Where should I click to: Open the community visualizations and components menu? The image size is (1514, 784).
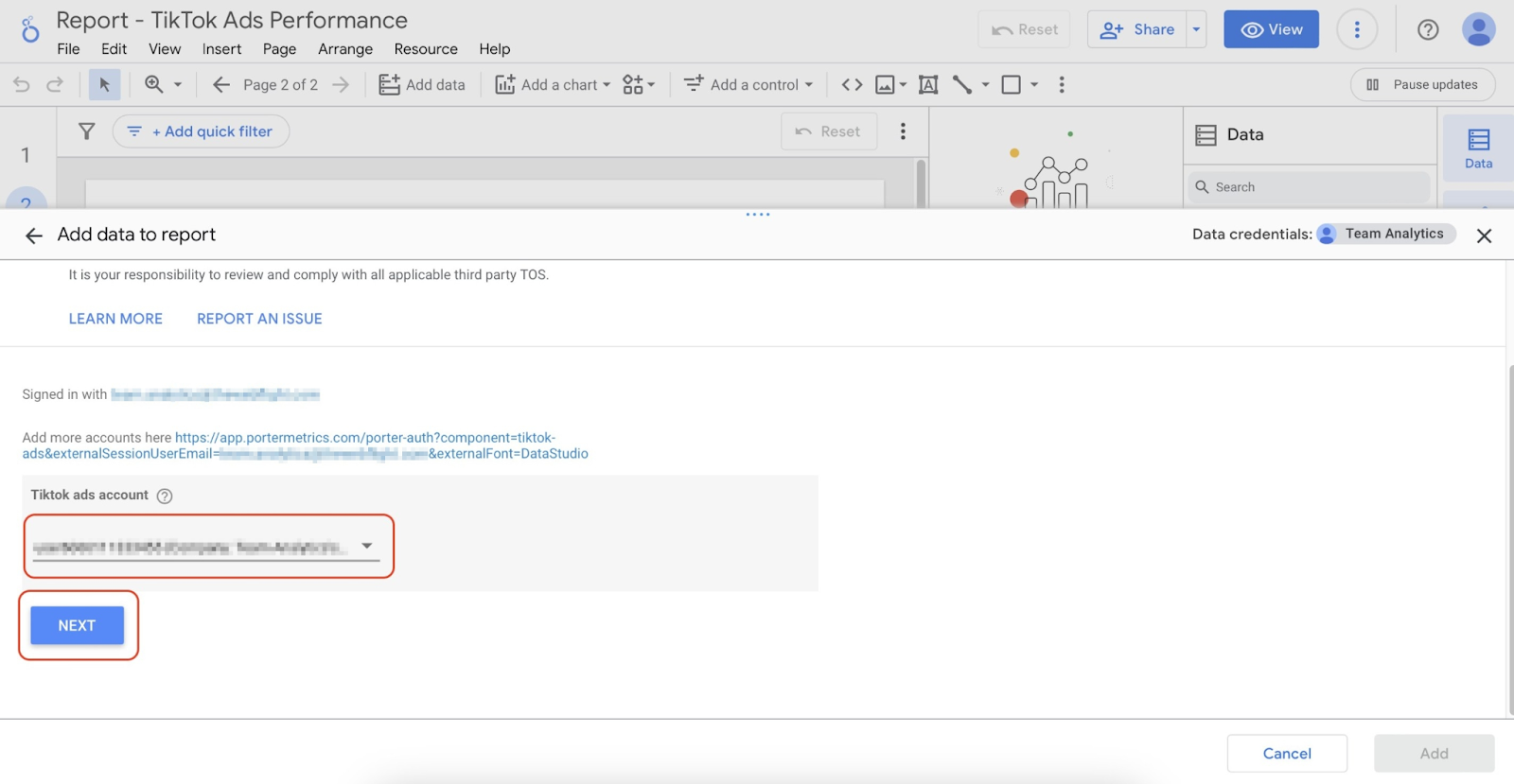point(639,84)
